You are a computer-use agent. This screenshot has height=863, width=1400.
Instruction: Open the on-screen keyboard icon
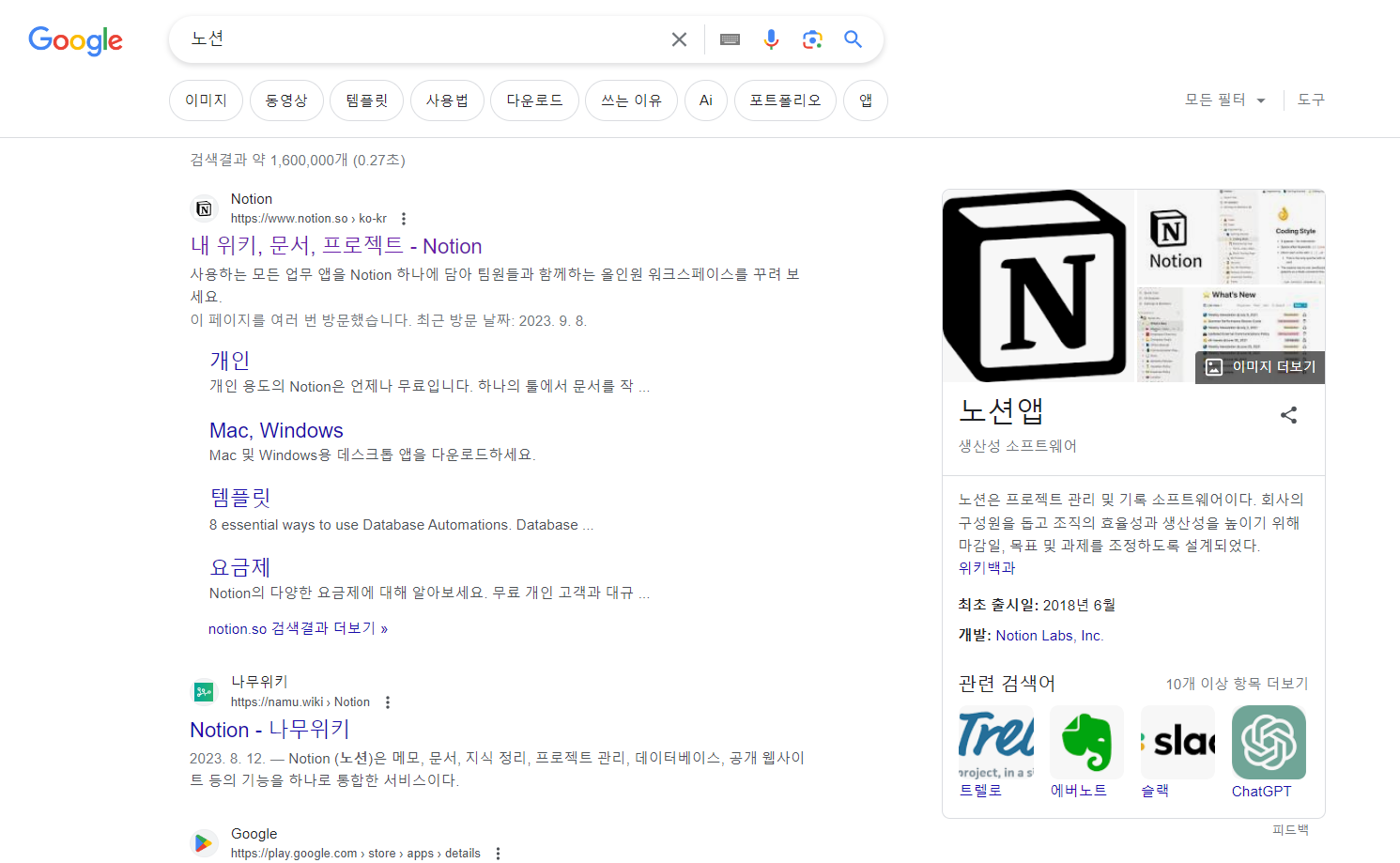tap(730, 39)
